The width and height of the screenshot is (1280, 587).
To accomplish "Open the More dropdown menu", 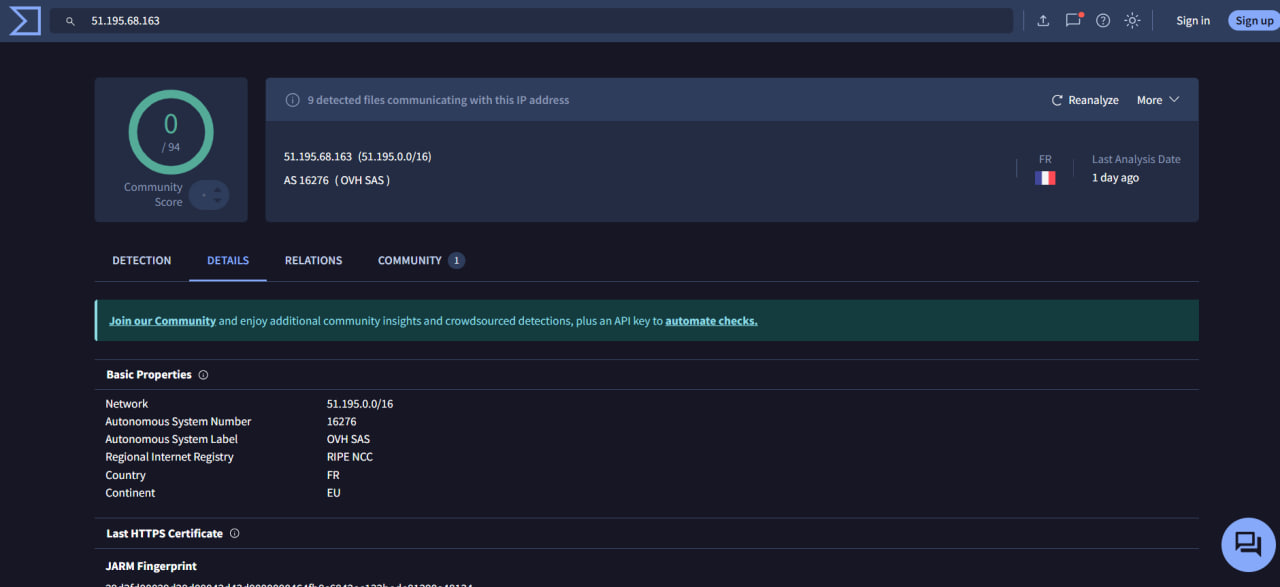I will coord(1156,99).
